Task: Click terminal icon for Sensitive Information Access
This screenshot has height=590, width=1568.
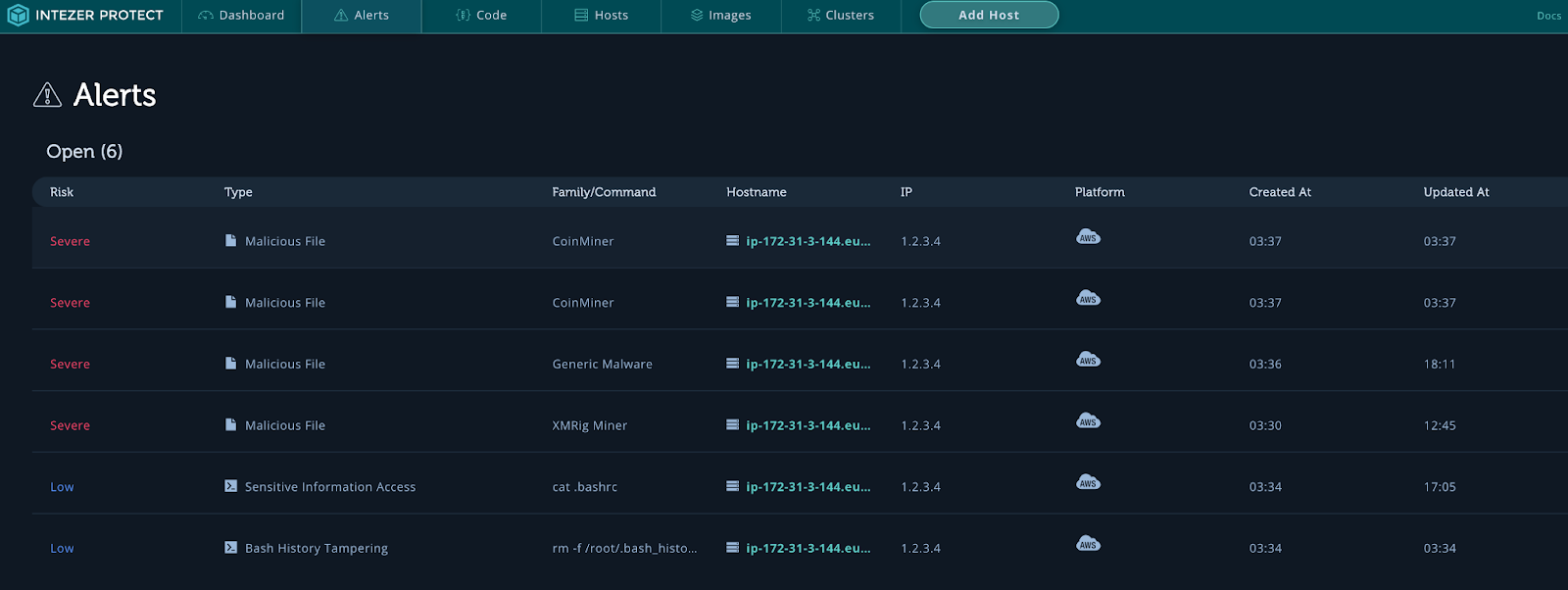Action: (x=230, y=486)
